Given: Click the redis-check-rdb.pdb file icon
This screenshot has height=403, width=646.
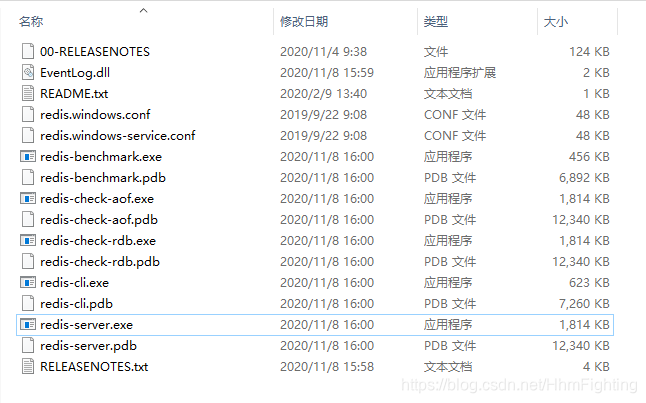Looking at the screenshot, I should (28, 262).
